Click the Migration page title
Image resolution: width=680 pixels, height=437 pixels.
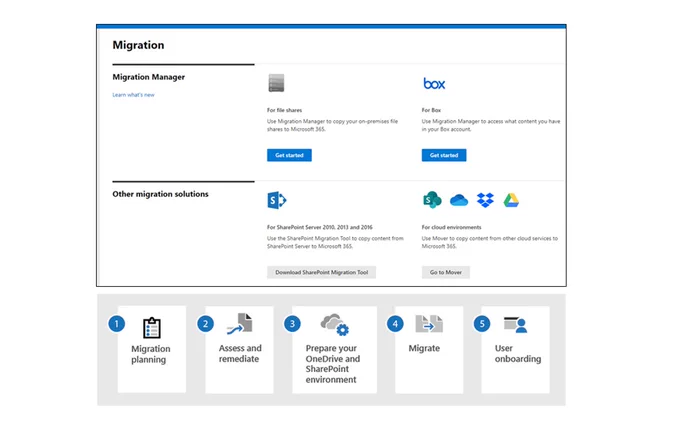click(138, 45)
